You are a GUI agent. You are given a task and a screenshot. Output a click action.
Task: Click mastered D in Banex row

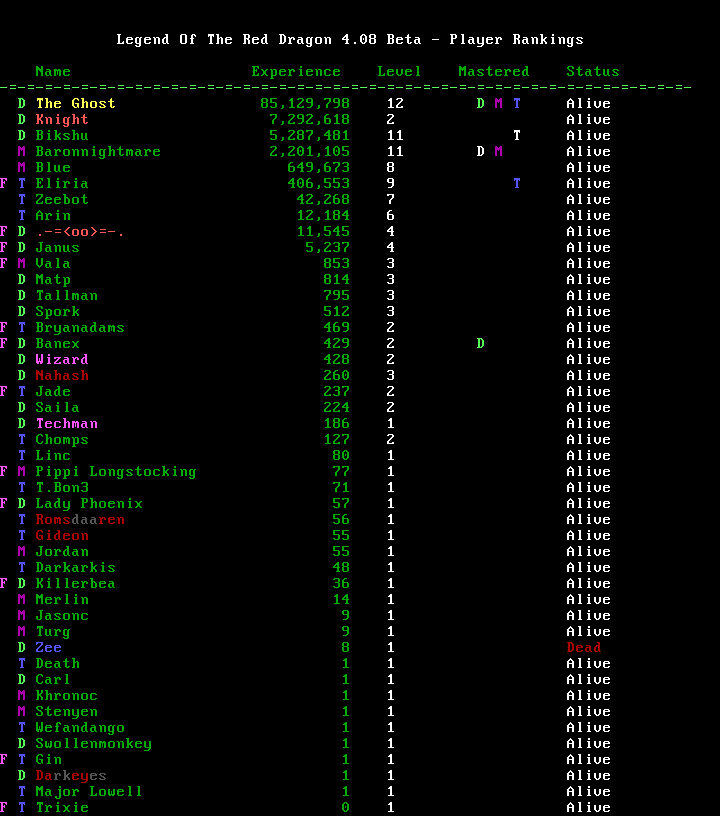click(x=480, y=343)
